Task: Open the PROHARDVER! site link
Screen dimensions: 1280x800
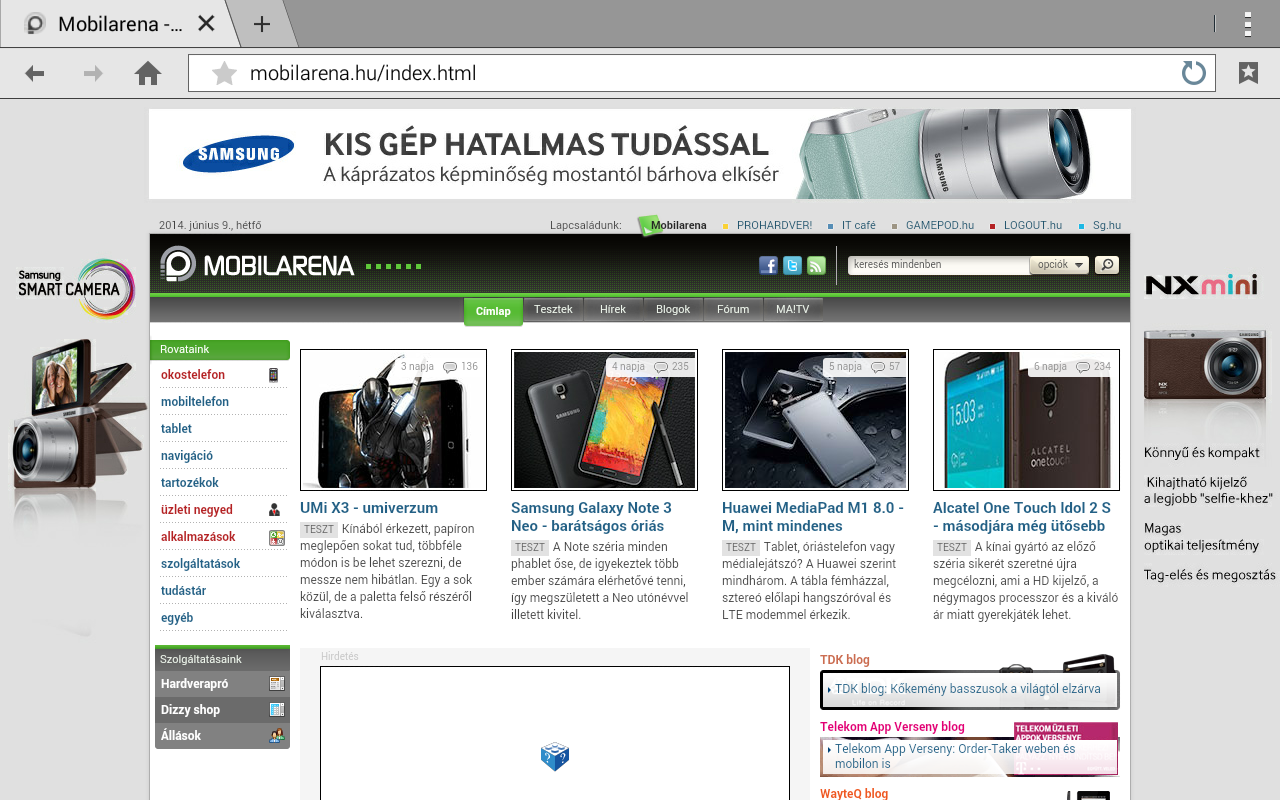Action: (774, 226)
